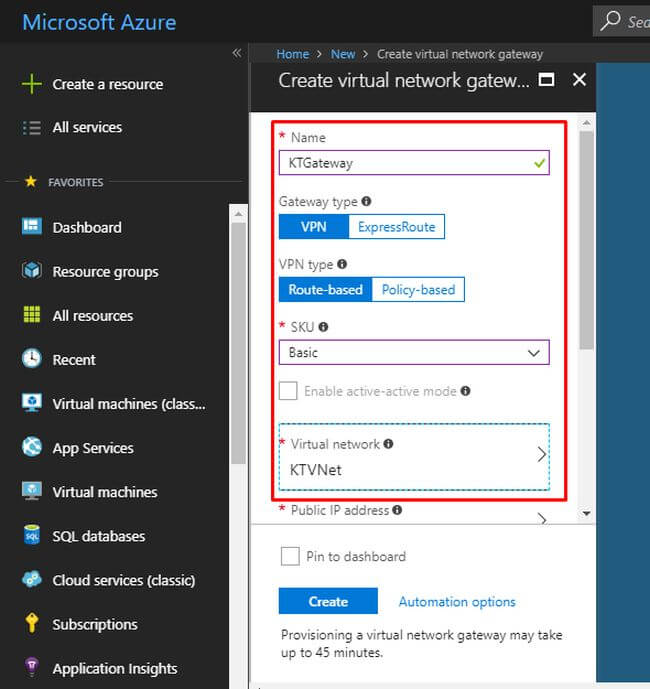Image resolution: width=650 pixels, height=689 pixels.
Task: Expand the Public IP address chevron
Action: (542, 519)
